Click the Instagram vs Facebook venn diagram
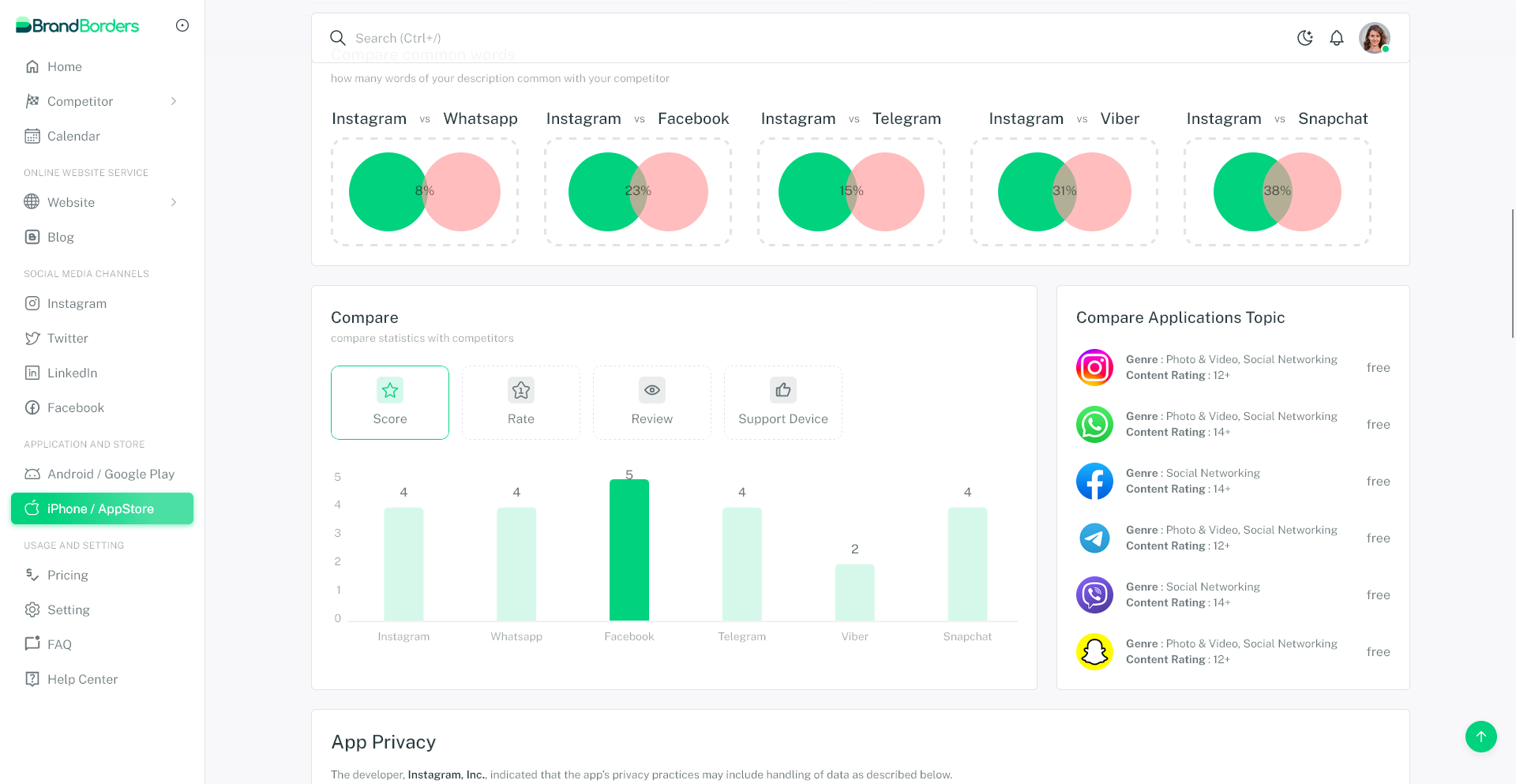Viewport: 1516px width, 784px height. coord(638,192)
